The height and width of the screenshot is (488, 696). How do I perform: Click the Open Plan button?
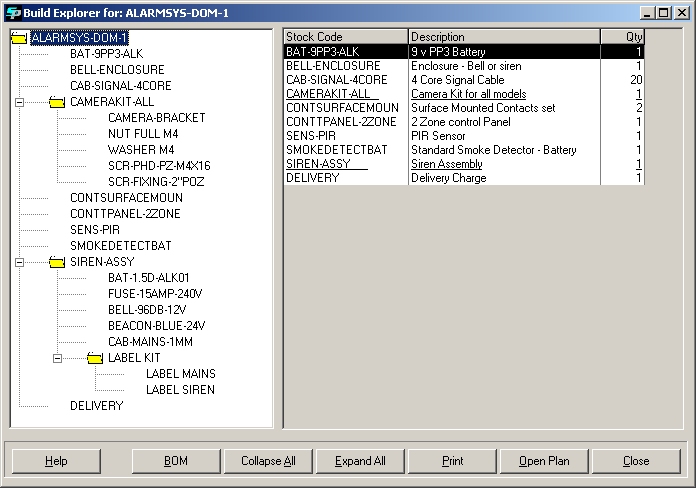(x=544, y=461)
